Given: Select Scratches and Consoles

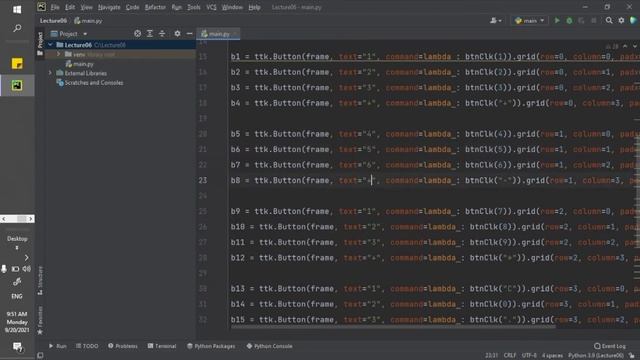Looking at the screenshot, I should (x=90, y=82).
